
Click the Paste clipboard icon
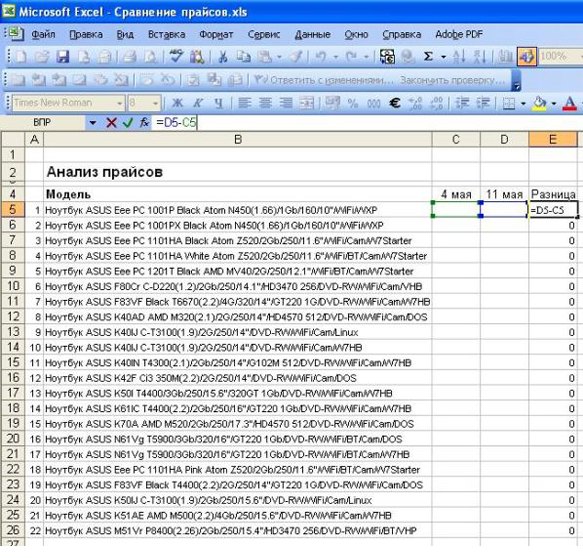265,57
